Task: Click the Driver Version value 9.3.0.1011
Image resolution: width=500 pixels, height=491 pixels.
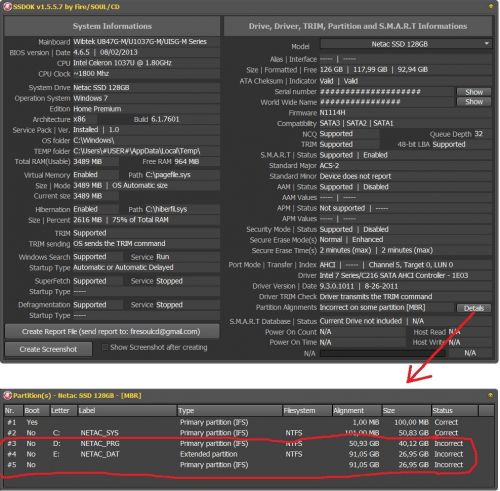Action: (337, 286)
